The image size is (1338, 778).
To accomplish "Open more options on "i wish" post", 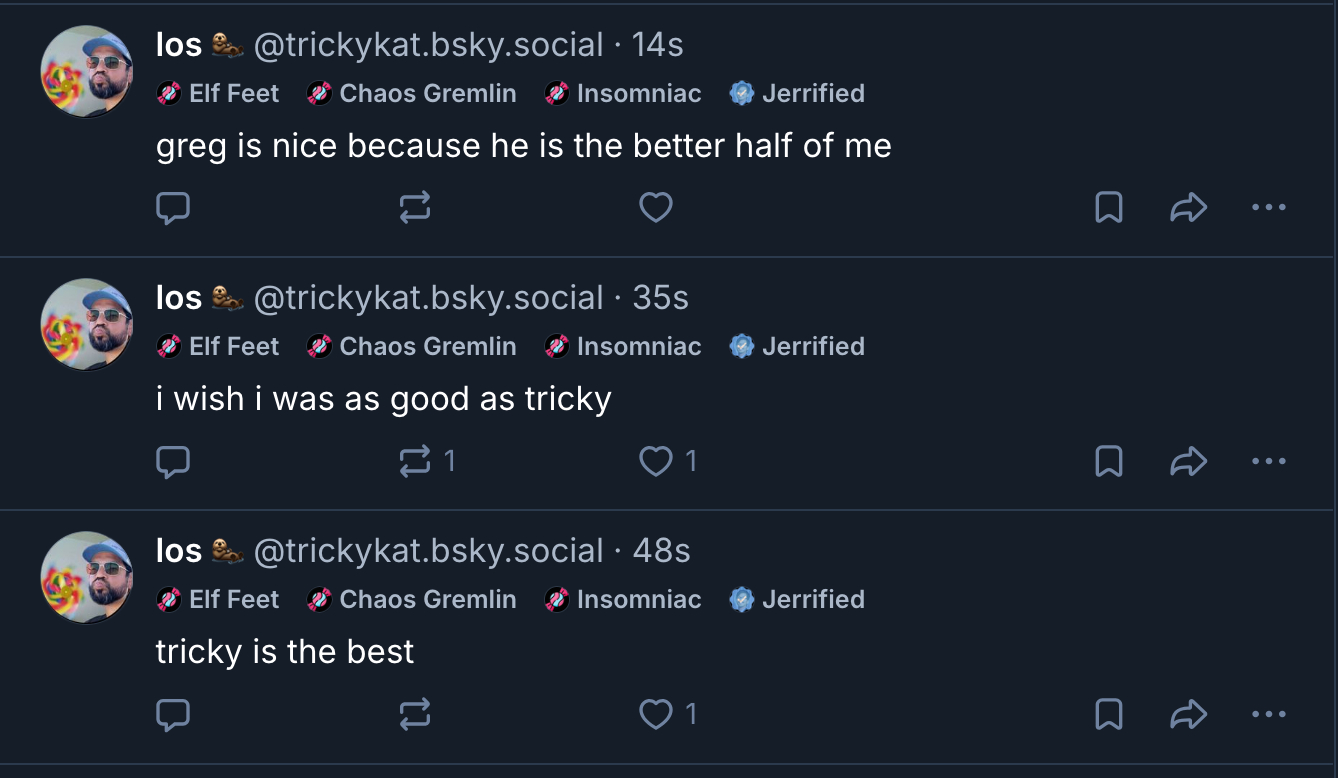I will pos(1268,461).
